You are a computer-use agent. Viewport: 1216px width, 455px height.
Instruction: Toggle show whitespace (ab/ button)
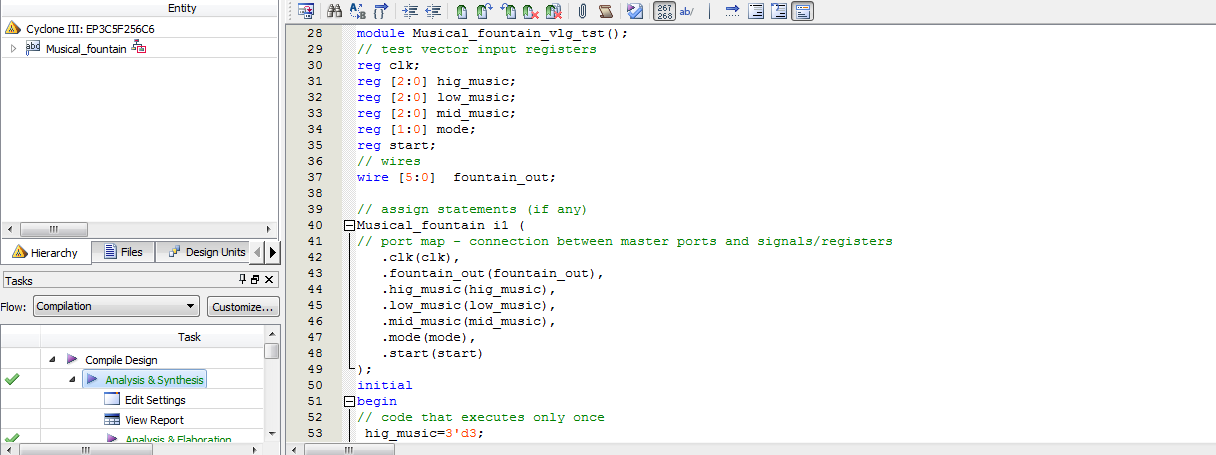[x=687, y=11]
